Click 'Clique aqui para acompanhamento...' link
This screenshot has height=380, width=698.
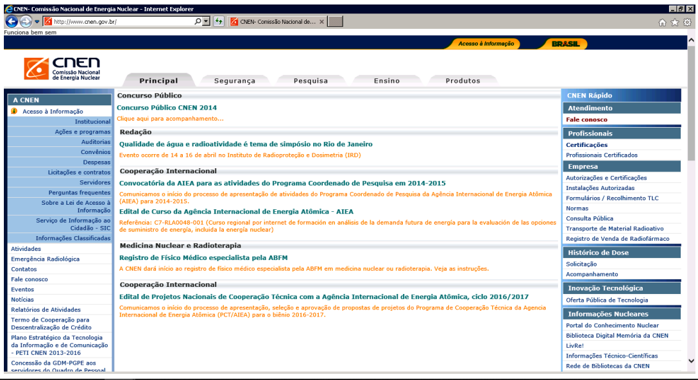coord(170,119)
